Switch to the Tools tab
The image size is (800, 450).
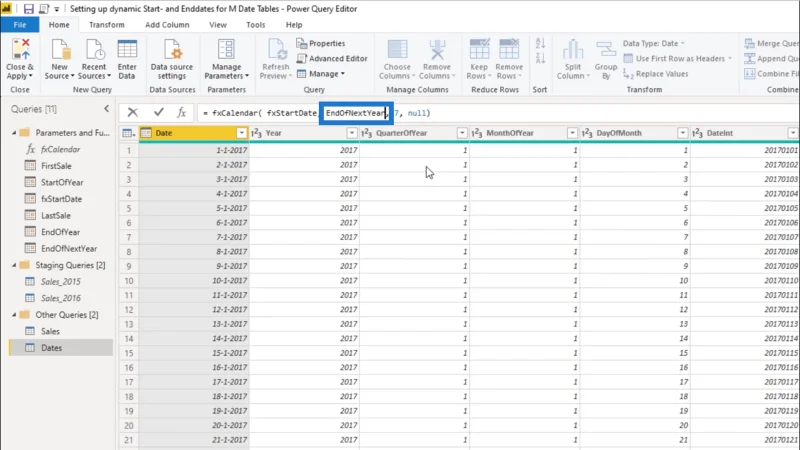256,24
